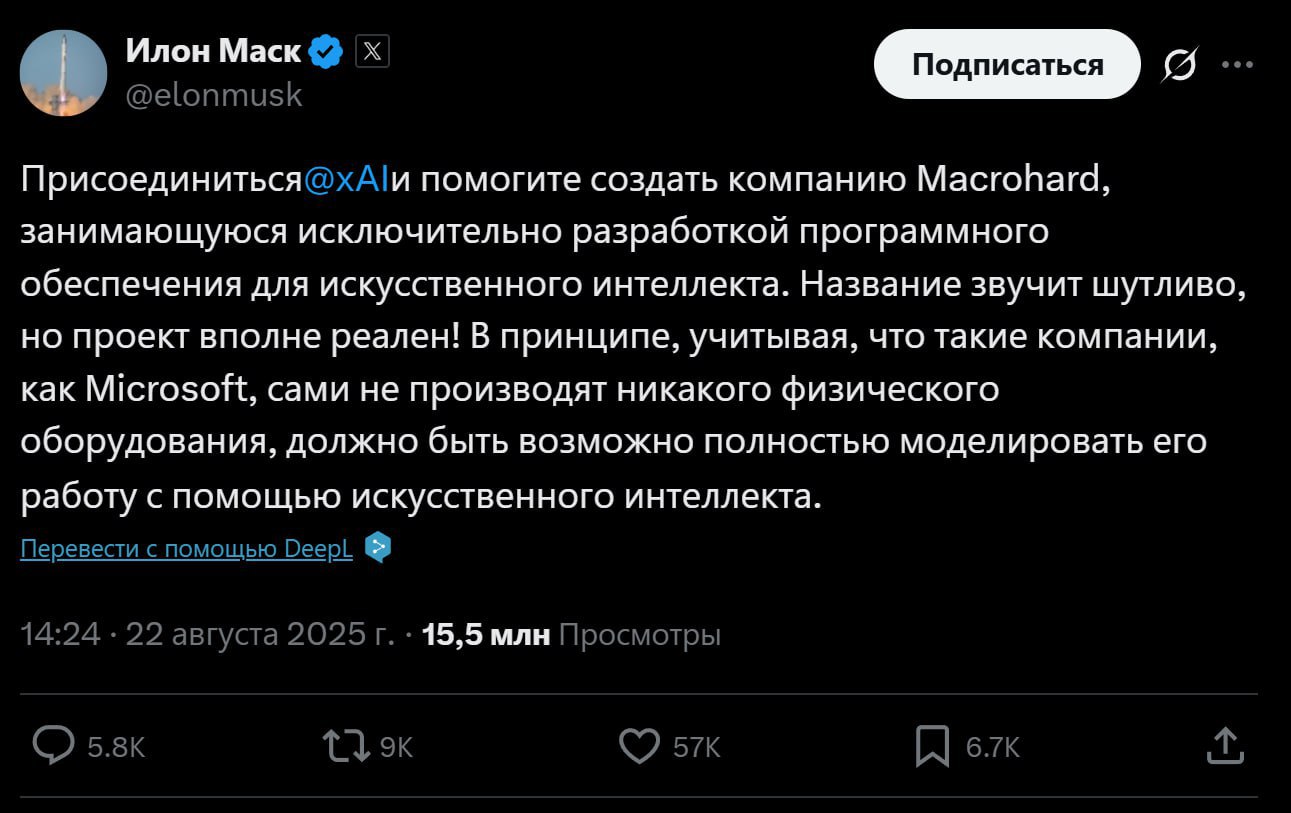The height and width of the screenshot is (813, 1291).
Task: Click the @elonmusk handle
Action: [214, 95]
